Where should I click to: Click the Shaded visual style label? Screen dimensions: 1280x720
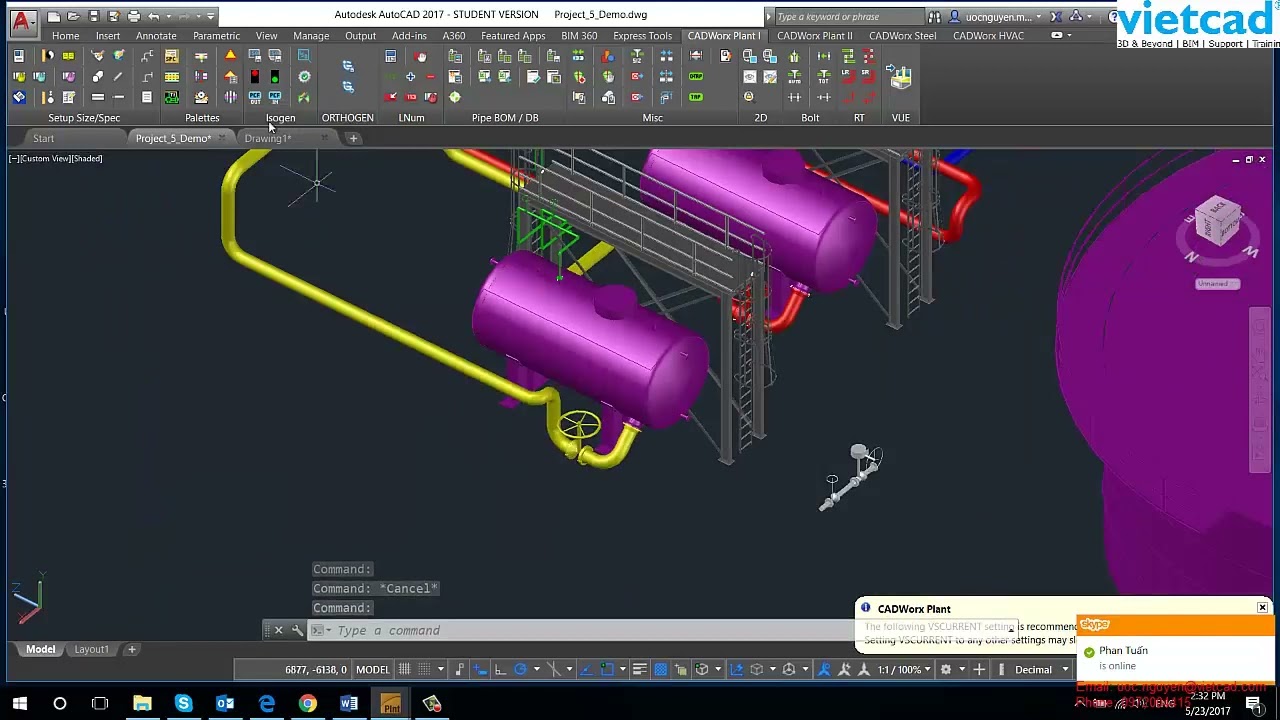pyautogui.click(x=86, y=158)
